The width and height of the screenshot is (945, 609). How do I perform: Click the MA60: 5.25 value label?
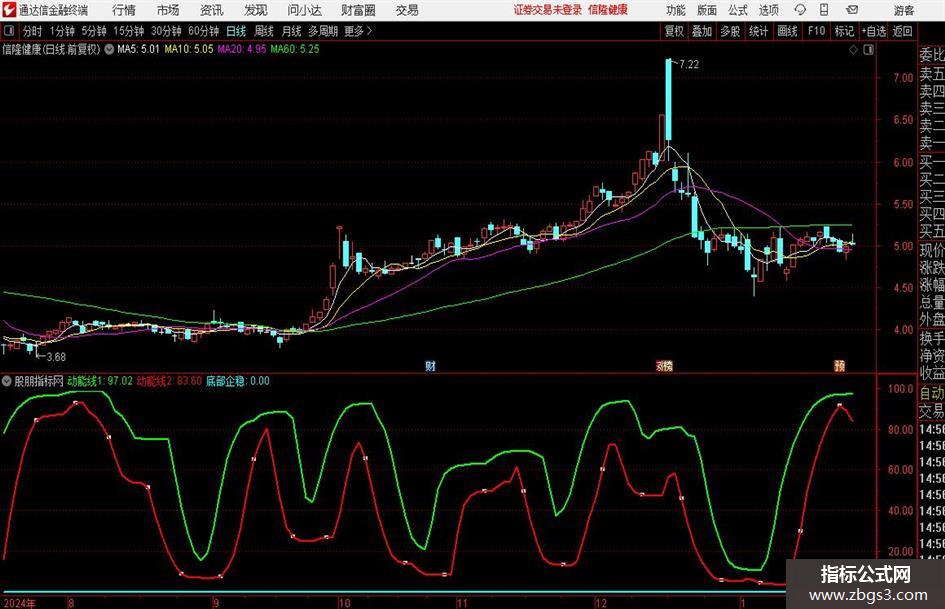coord(295,49)
